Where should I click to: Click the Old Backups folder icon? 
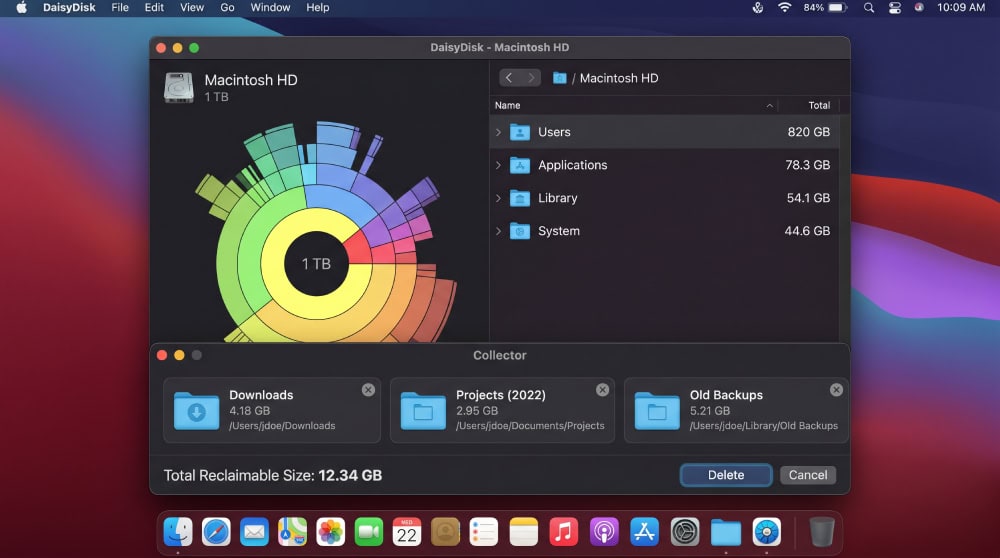tap(657, 411)
